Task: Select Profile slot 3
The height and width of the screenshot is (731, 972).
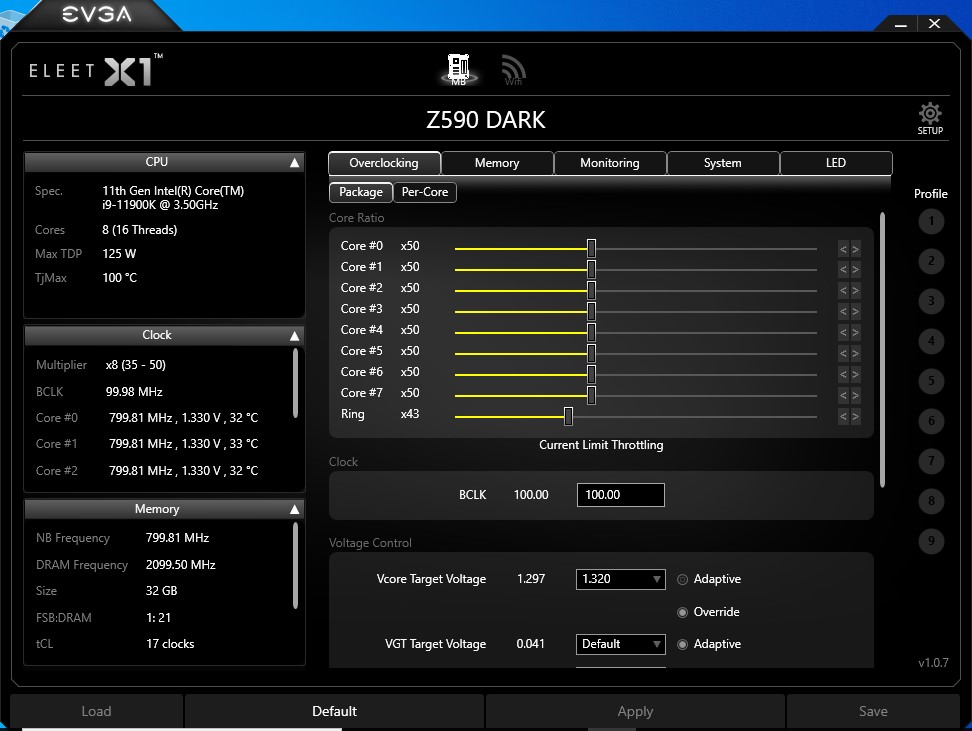Action: 930,301
